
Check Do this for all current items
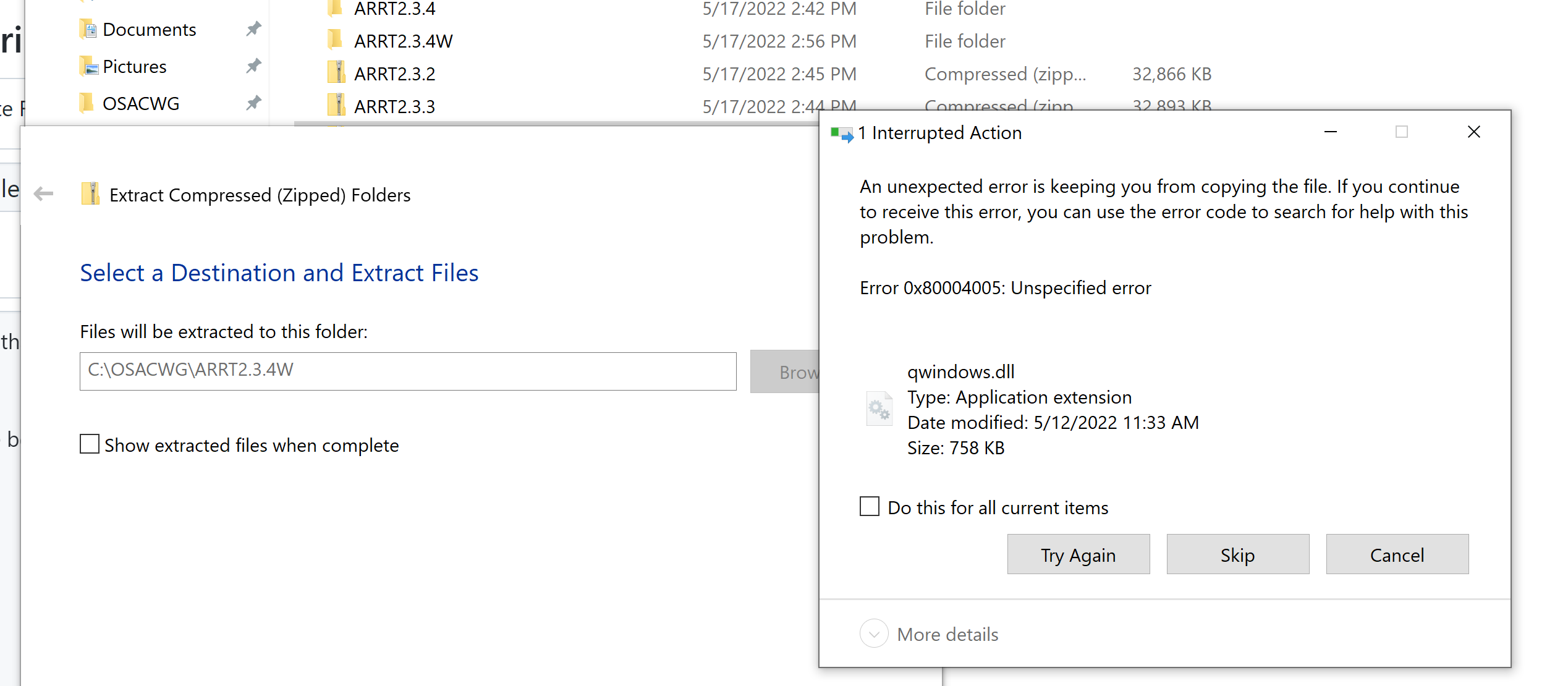869,506
